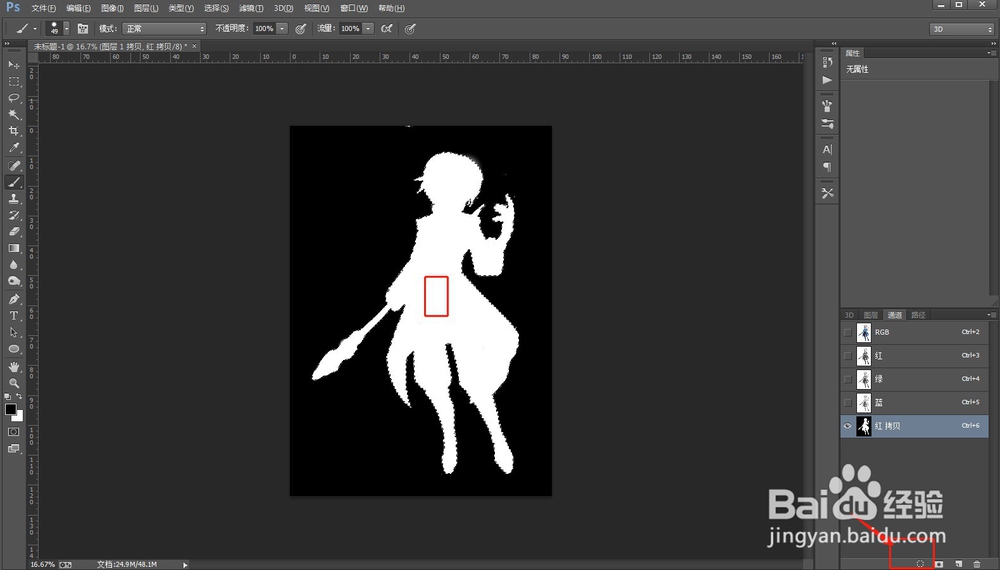Select the Ellipse shape tool

click(x=13, y=349)
